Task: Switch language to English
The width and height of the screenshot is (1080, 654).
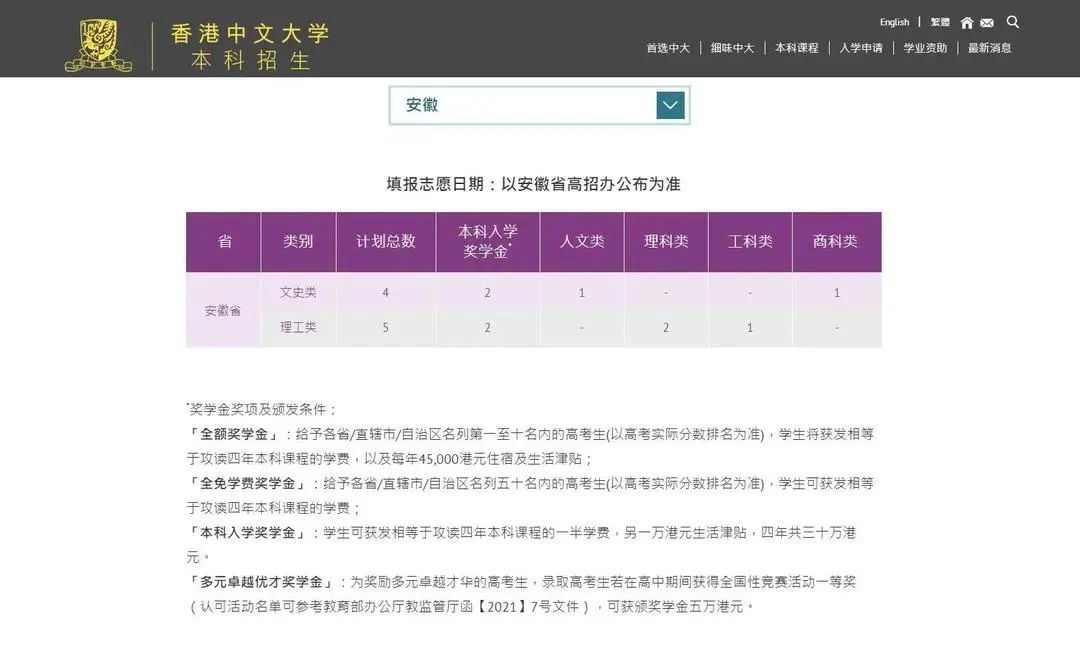Action: tap(894, 22)
